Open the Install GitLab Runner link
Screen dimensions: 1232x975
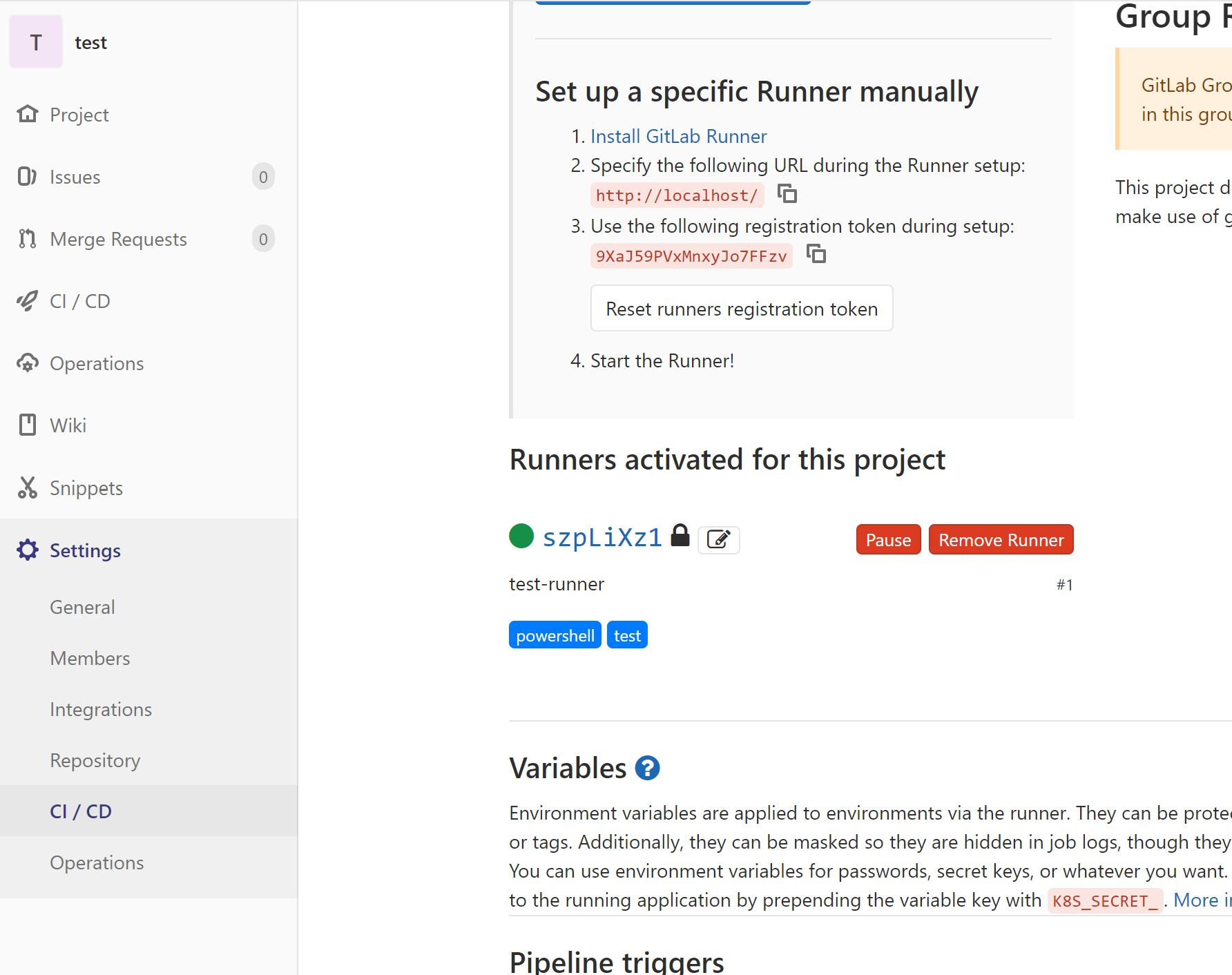[678, 137]
